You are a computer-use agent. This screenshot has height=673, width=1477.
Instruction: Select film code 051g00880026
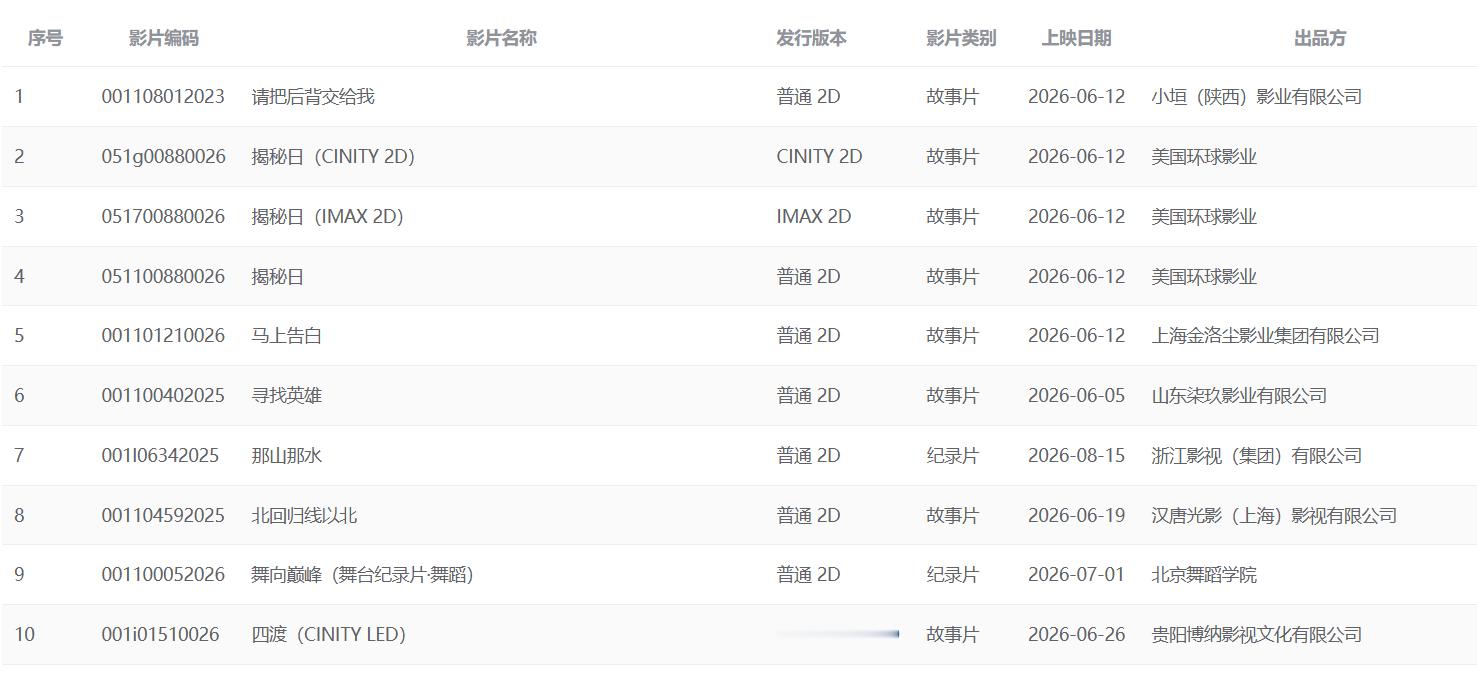164,157
